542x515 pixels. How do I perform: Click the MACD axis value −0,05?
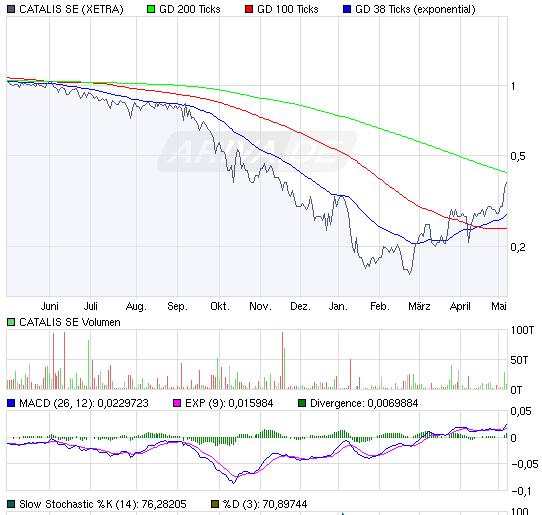pos(525,464)
